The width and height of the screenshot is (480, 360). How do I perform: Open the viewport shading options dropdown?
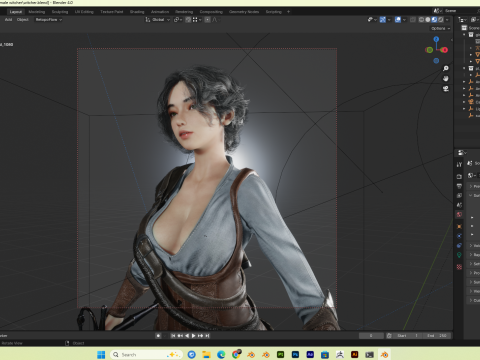click(x=447, y=20)
